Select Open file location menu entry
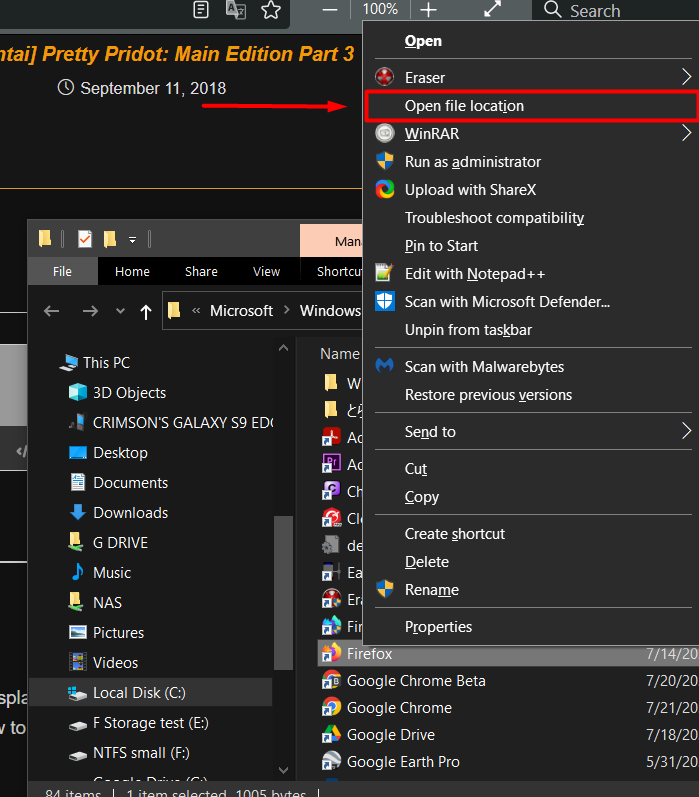 tap(464, 106)
